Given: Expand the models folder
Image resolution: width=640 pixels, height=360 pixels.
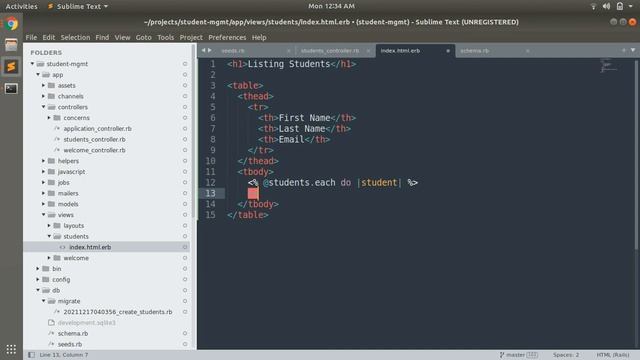Looking at the screenshot, I should point(43,204).
